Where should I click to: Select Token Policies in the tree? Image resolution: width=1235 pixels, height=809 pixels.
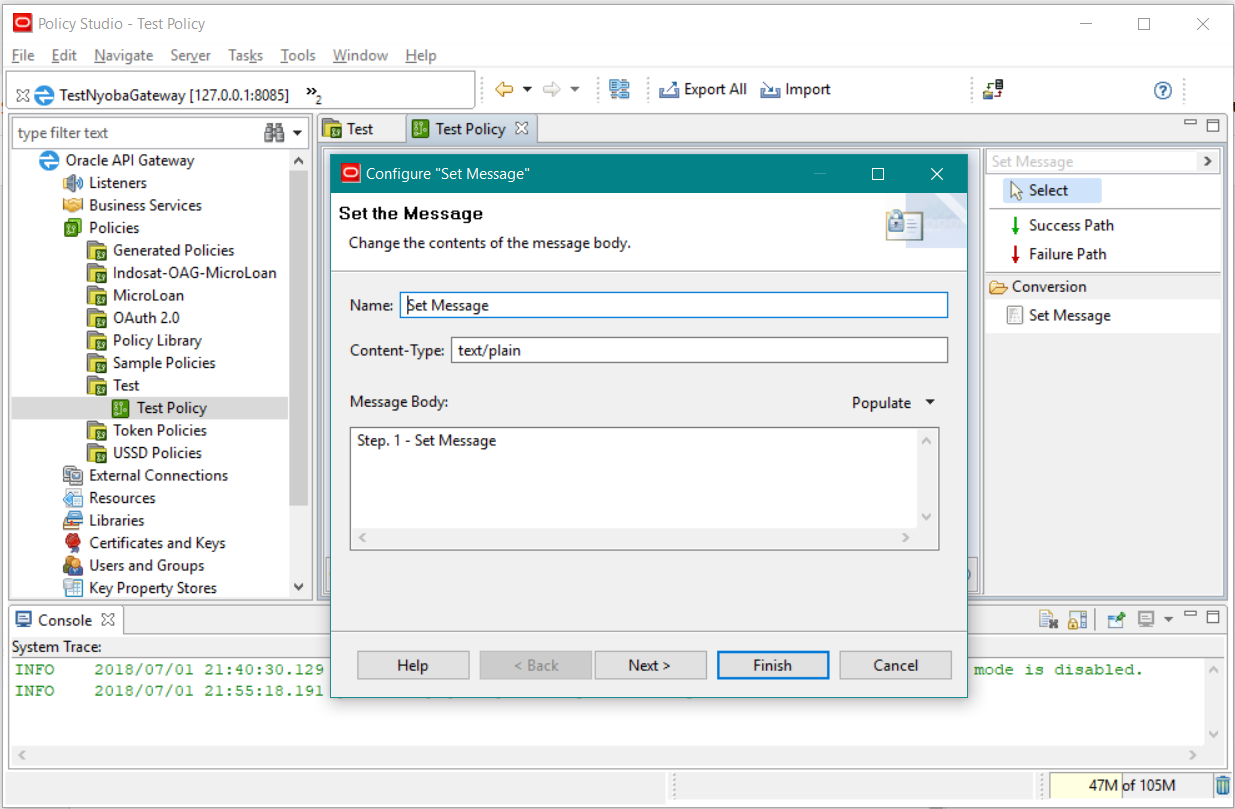coord(160,430)
